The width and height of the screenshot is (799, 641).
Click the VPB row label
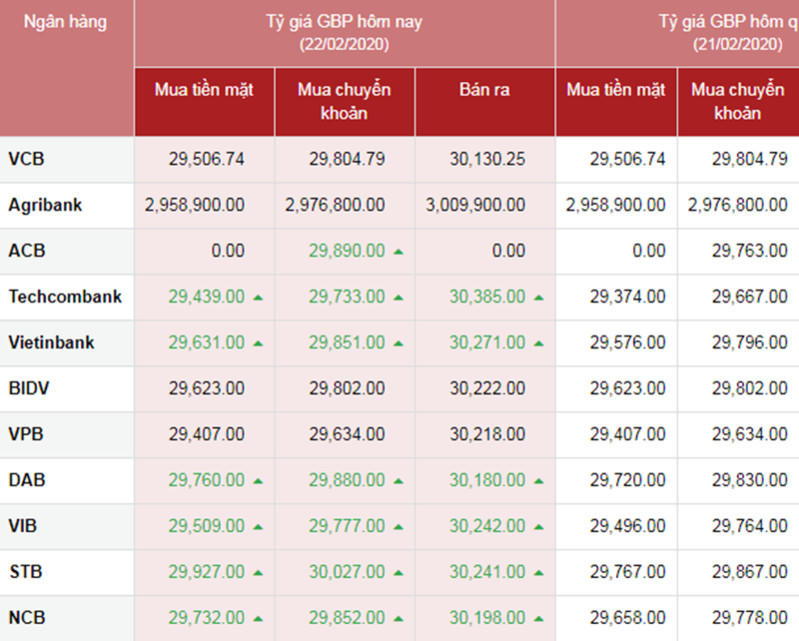[x=26, y=435]
